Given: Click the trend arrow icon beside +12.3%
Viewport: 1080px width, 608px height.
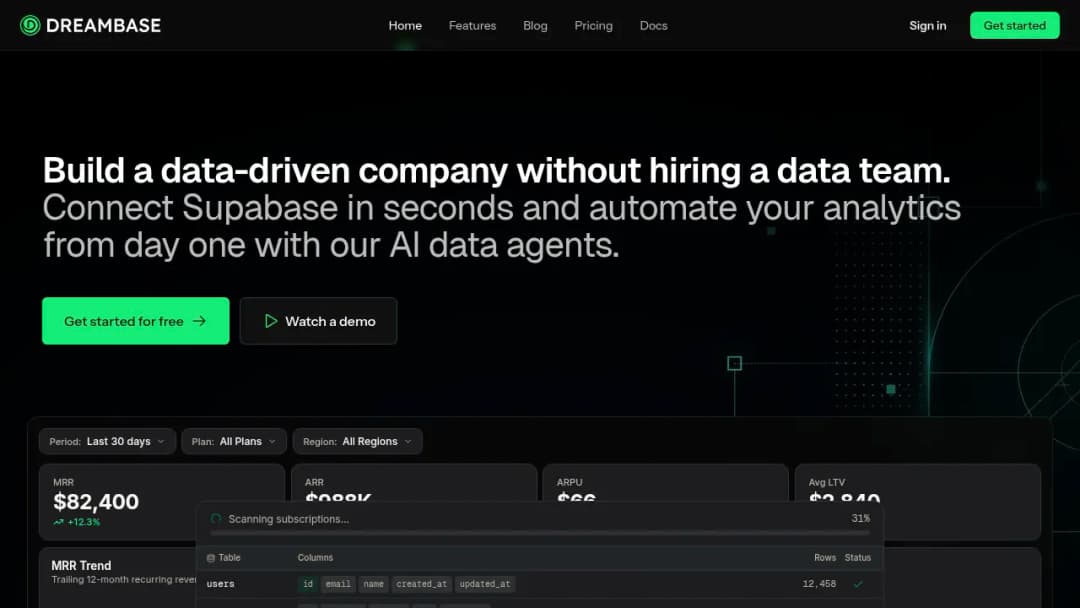Looking at the screenshot, I should 59,522.
